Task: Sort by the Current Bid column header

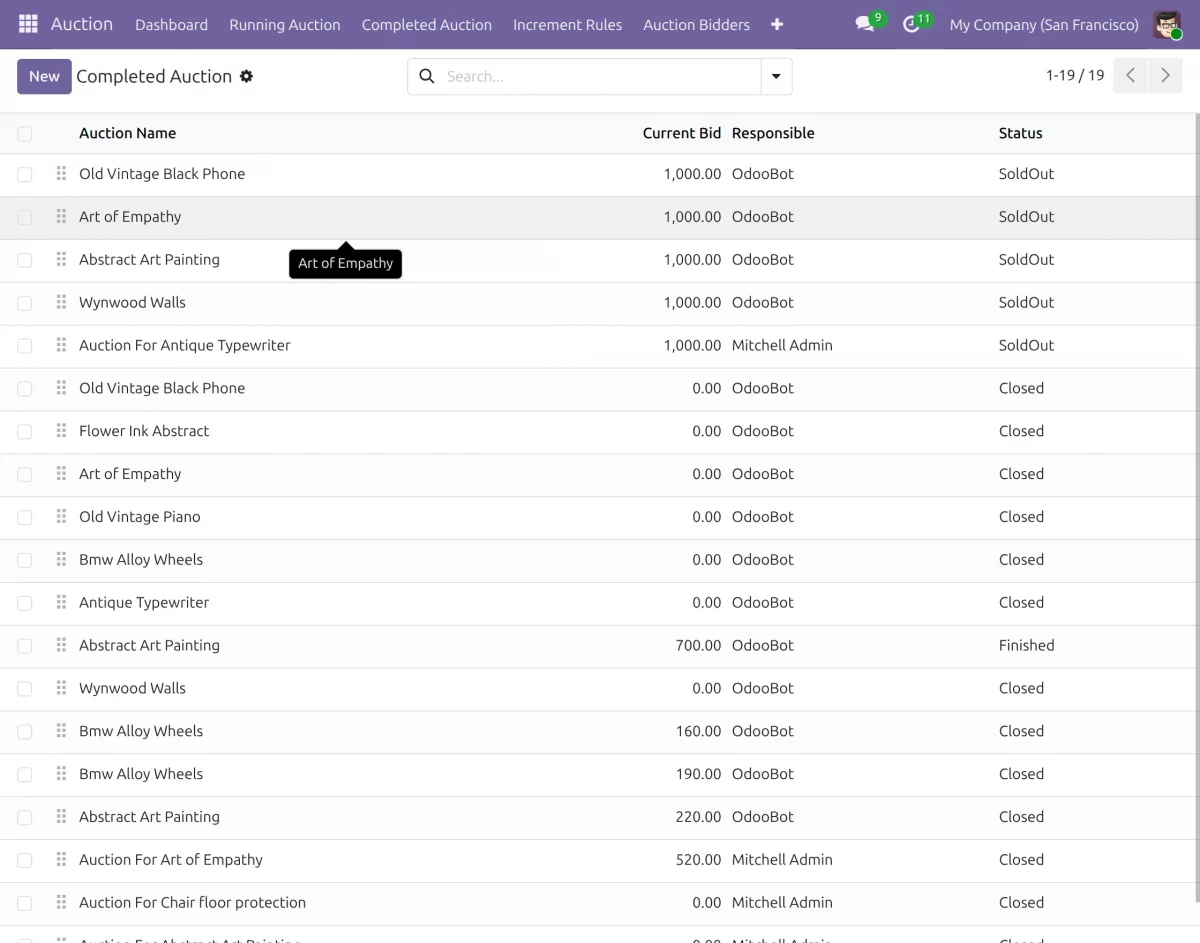Action: (x=682, y=133)
